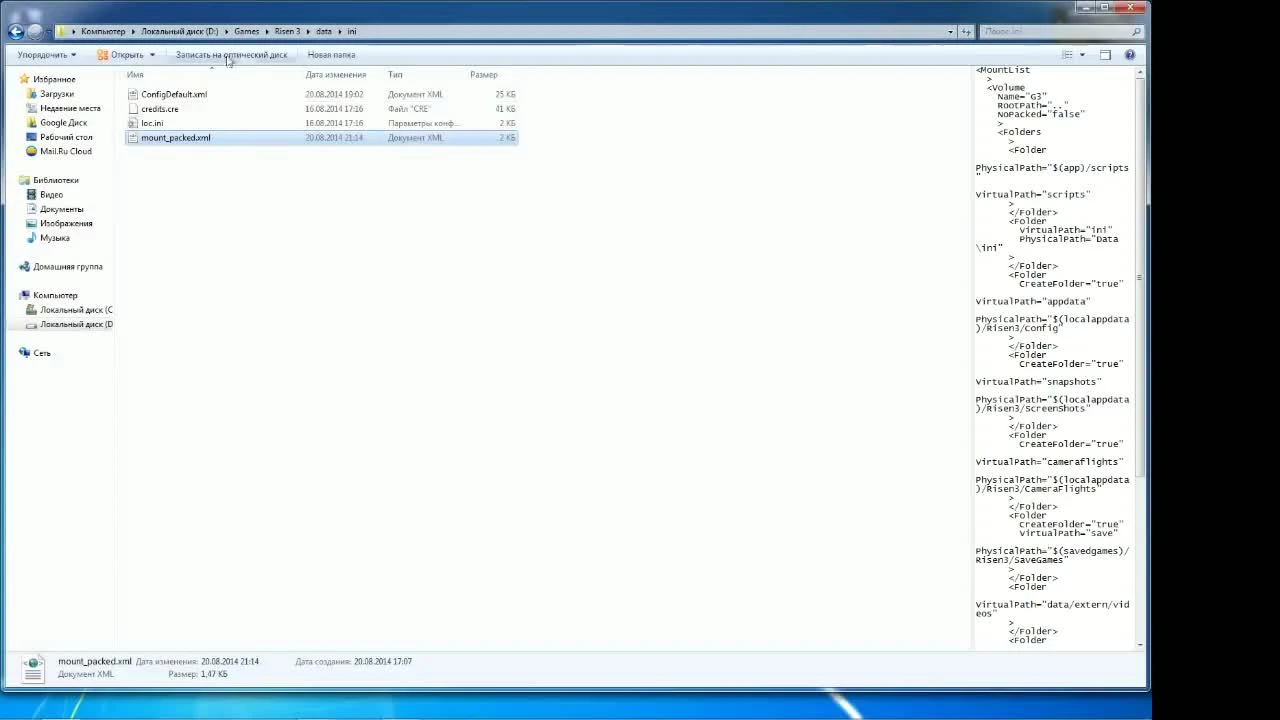Refresh the ini folder view

966,31
